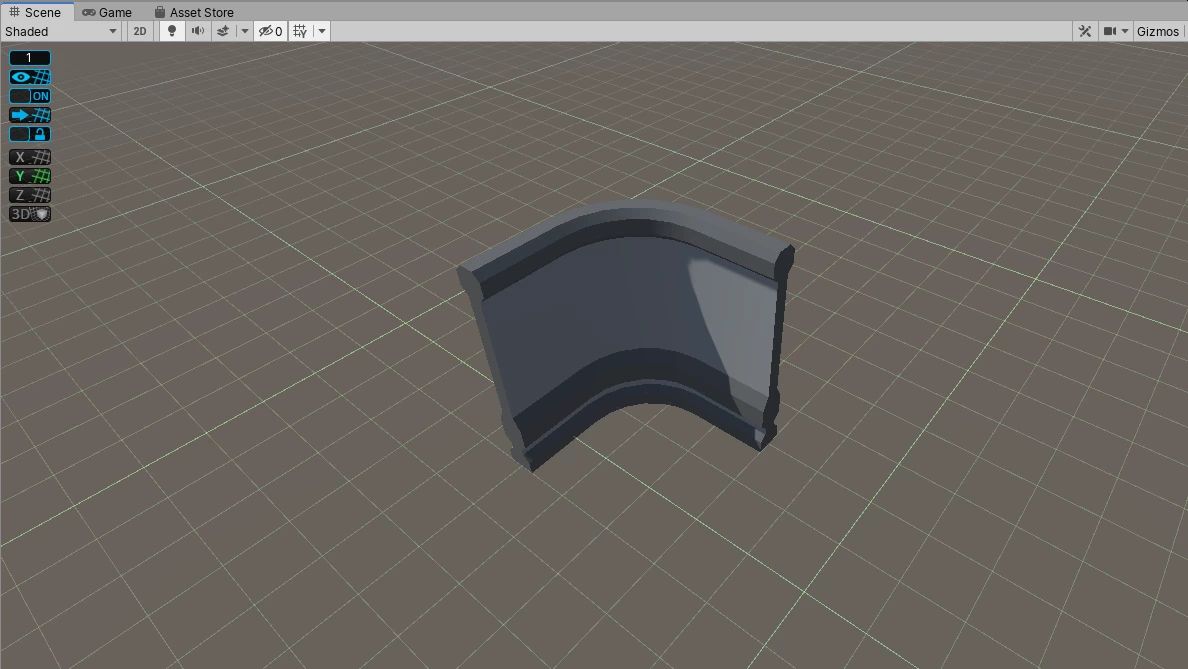Click the 3D perspective grid button
Screen dimensions: 1188x669
click(x=30, y=214)
